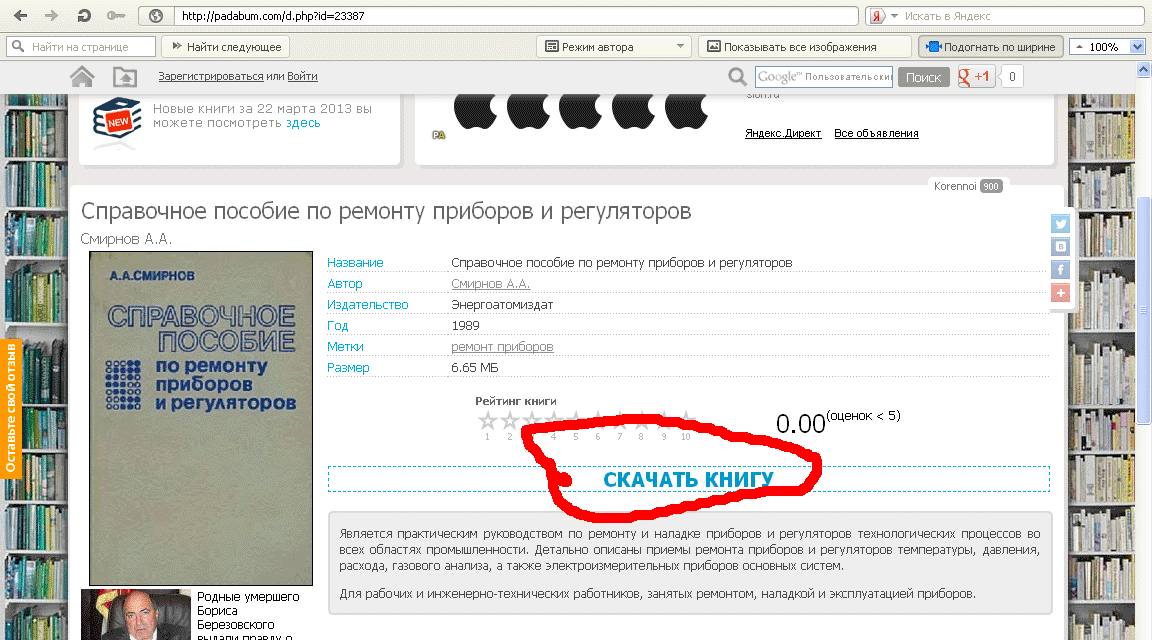This screenshot has height=640, width=1152.
Task: Click the 'Найти на странице' field
Action: pos(82,47)
